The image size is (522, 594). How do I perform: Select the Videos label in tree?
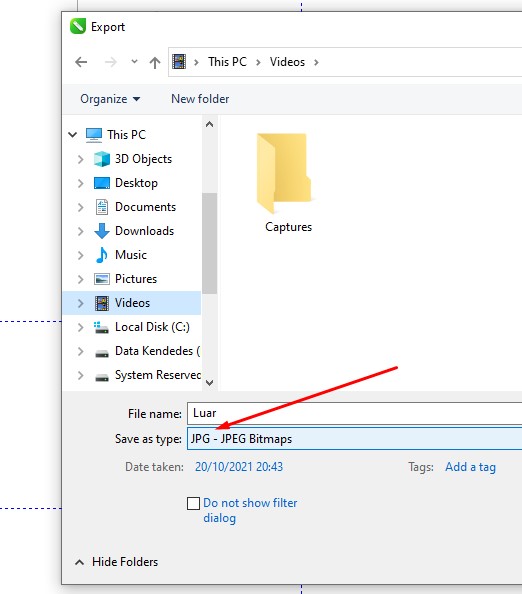tap(132, 303)
